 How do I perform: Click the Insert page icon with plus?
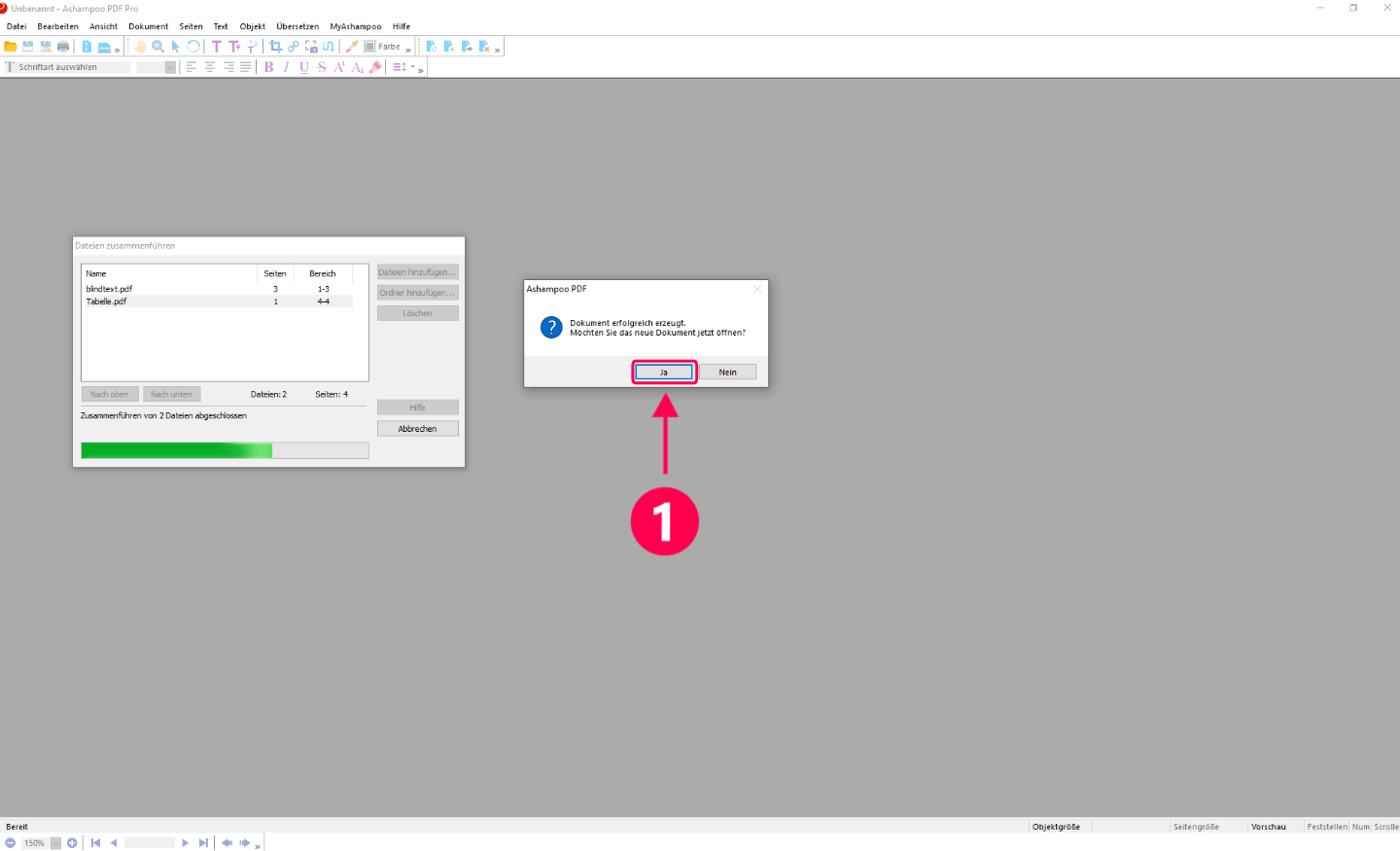click(449, 47)
